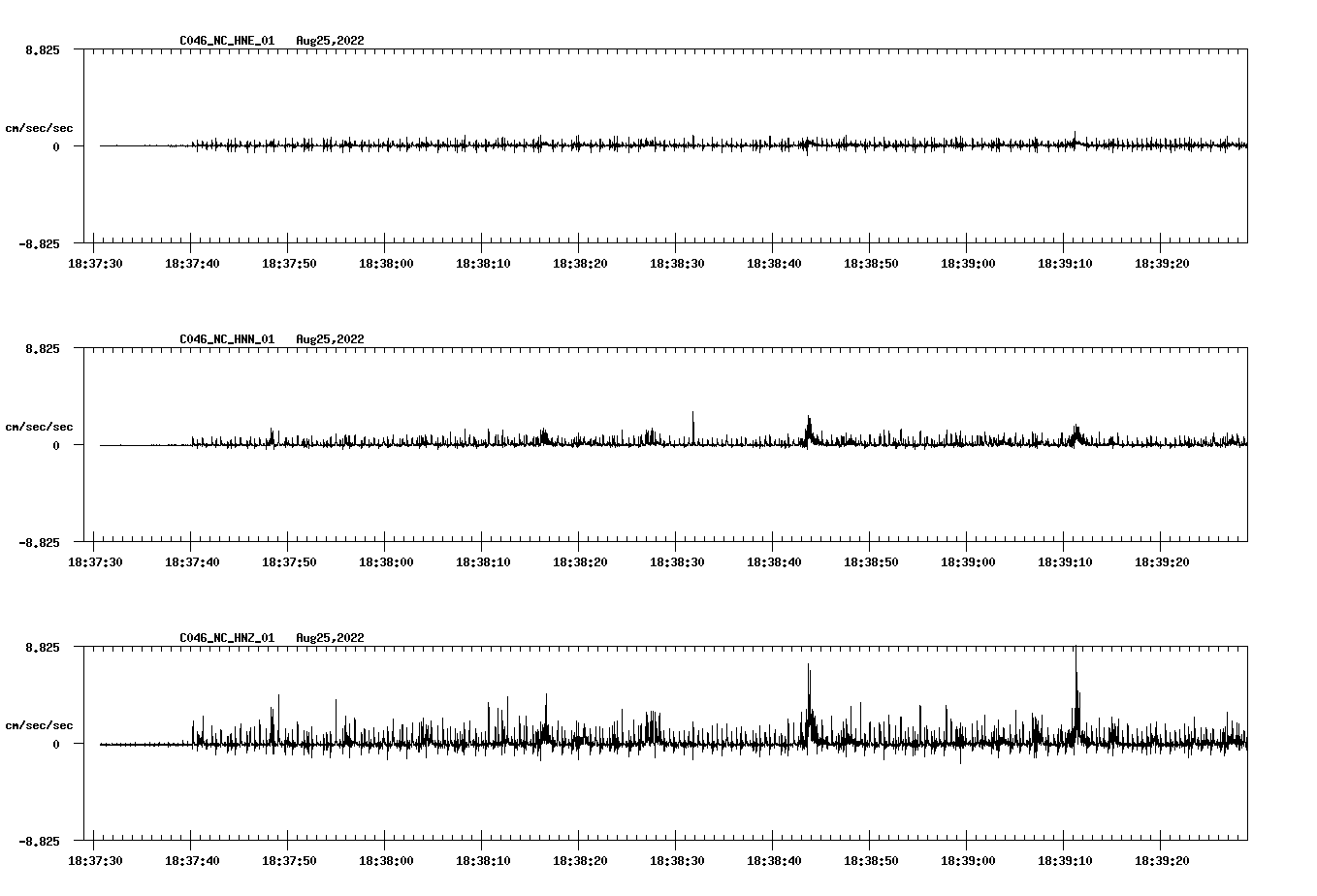Pick the 18:38:40 time label under HNZ plot
Screen dimensions: 1317x896
[774, 860]
